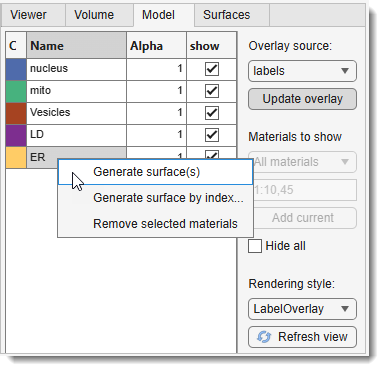Click the nucleus blue color swatch
The height and width of the screenshot is (371, 384).
click(x=16, y=69)
